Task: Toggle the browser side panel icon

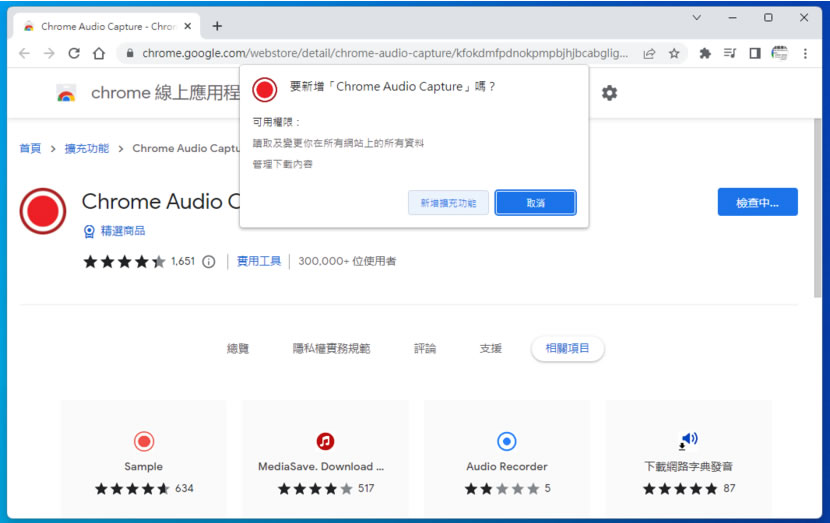Action: [755, 53]
